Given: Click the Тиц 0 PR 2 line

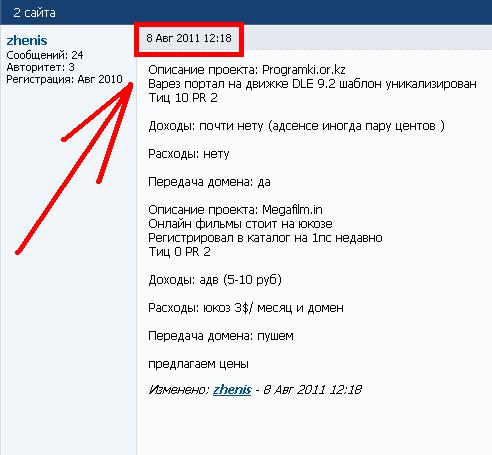Looking at the screenshot, I should (x=179, y=252).
